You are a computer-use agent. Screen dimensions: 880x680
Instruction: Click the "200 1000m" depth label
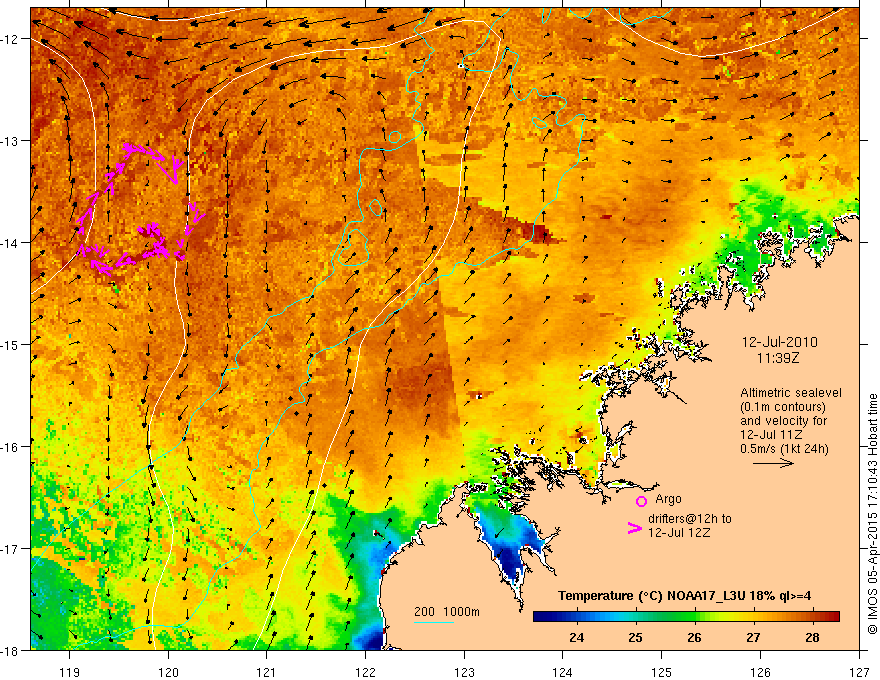click(x=447, y=612)
